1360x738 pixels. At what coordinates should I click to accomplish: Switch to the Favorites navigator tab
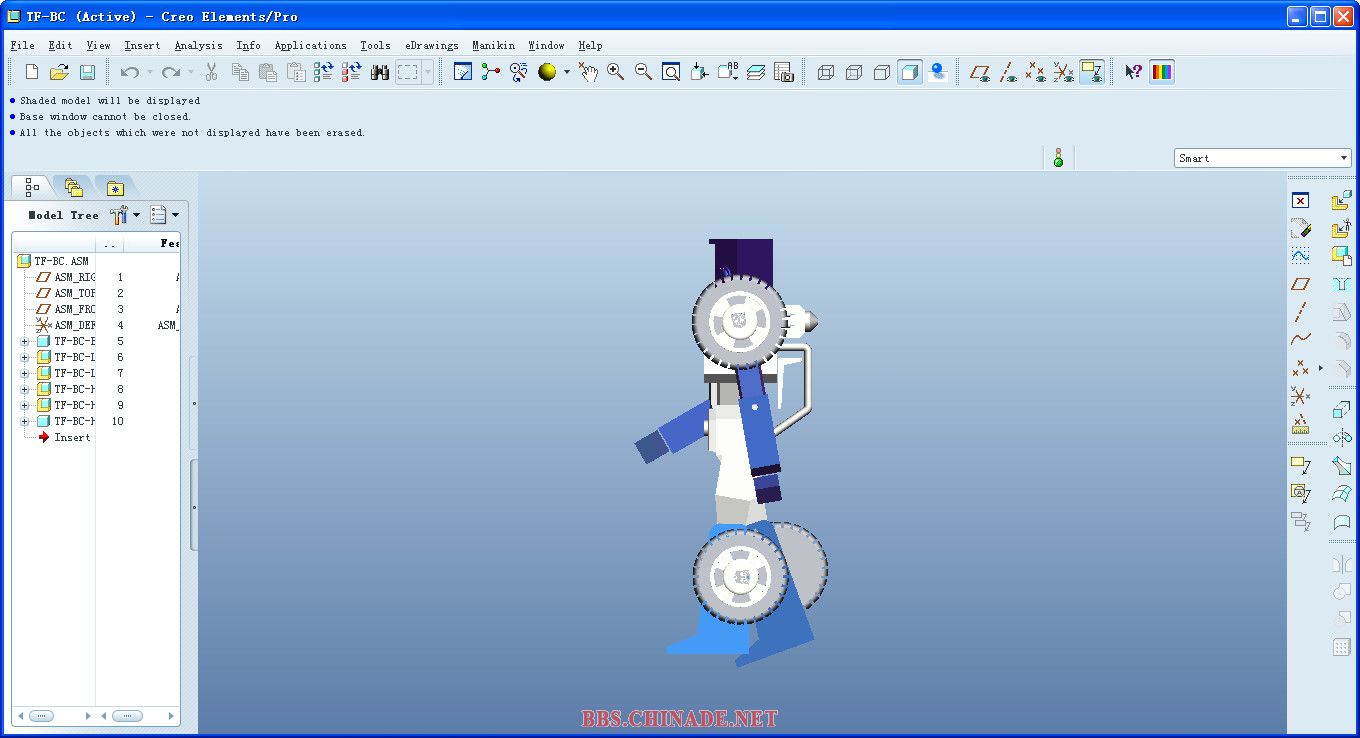coord(115,187)
